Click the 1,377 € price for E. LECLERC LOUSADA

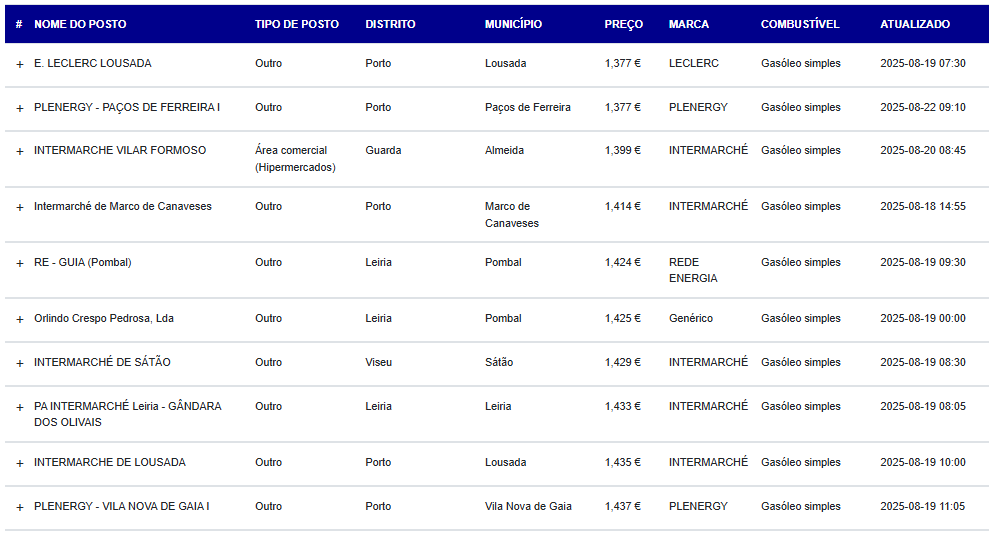coord(622,63)
